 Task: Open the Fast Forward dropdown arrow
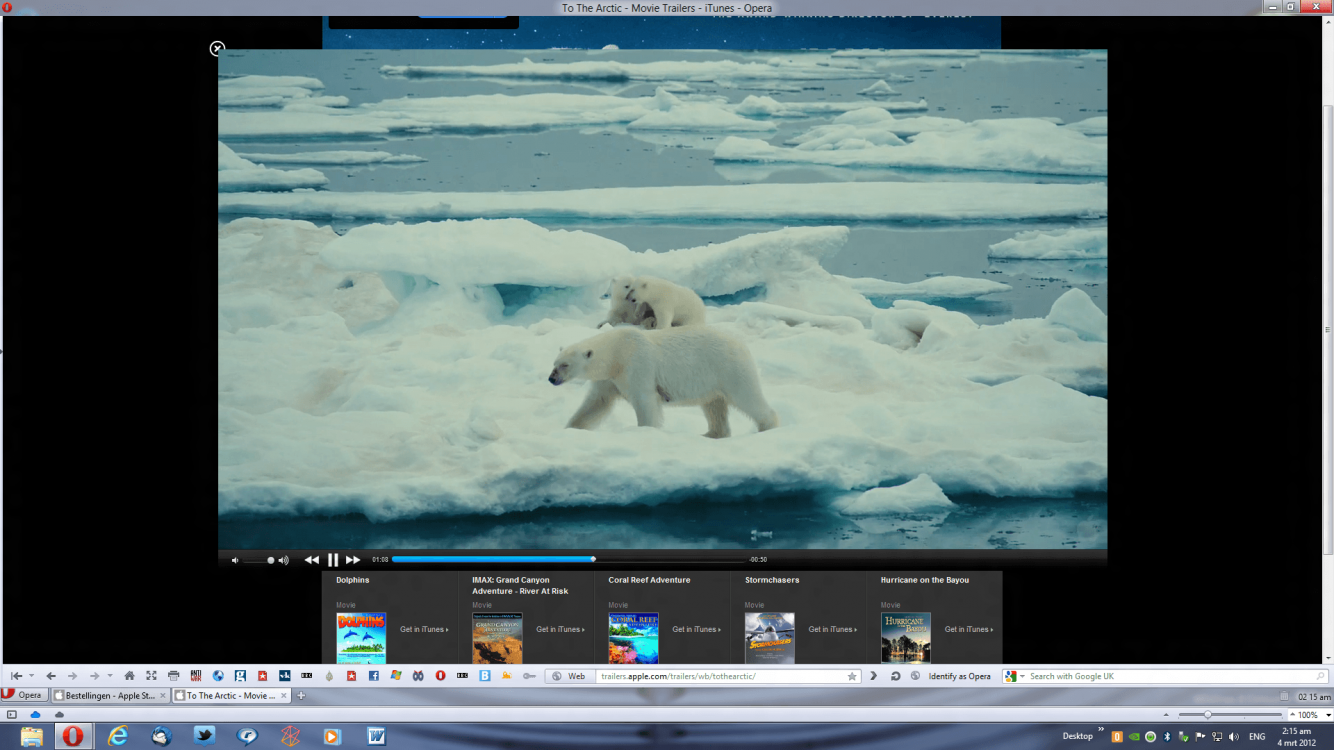pos(110,676)
